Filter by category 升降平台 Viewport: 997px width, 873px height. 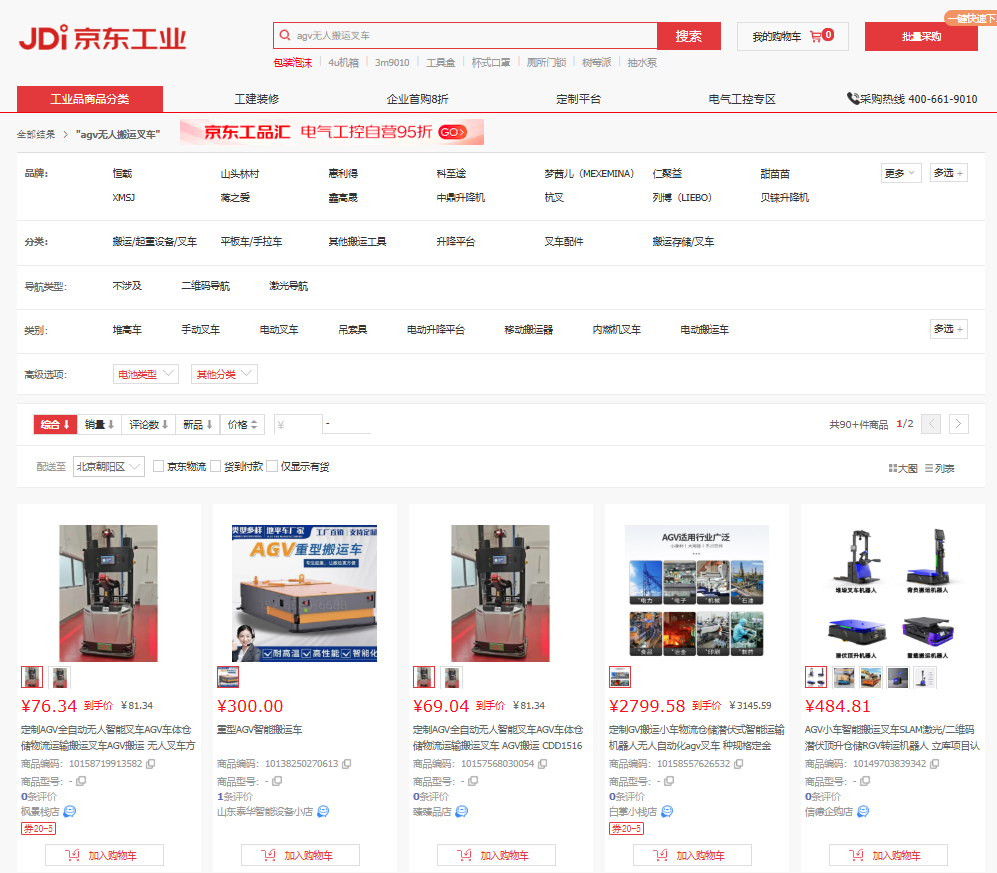(456, 242)
